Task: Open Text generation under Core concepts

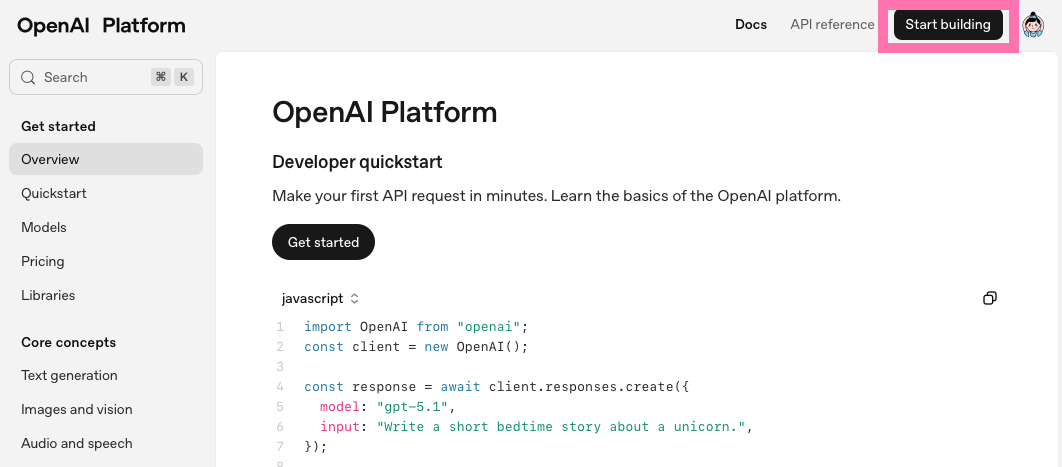Action: click(x=69, y=375)
